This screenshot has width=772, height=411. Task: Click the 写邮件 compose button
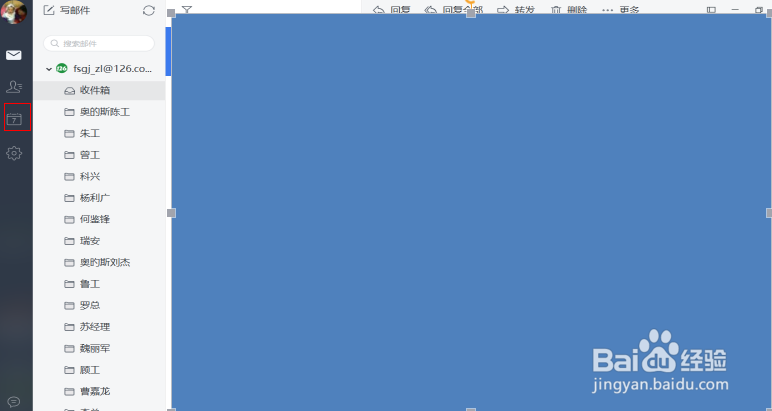(67, 10)
